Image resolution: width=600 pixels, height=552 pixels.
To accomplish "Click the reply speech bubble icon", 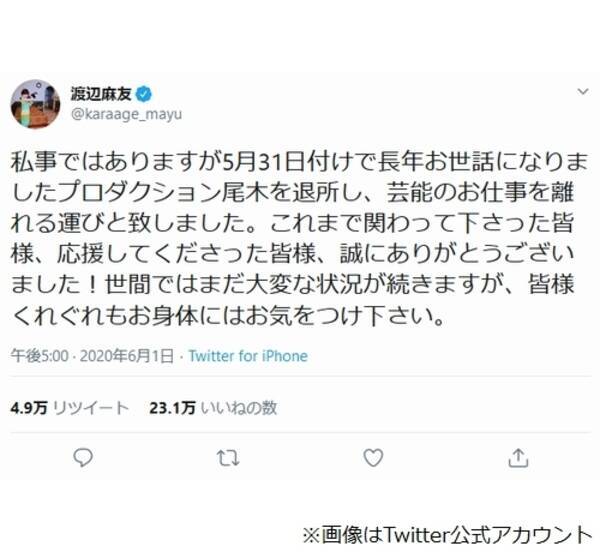I will point(85,457).
